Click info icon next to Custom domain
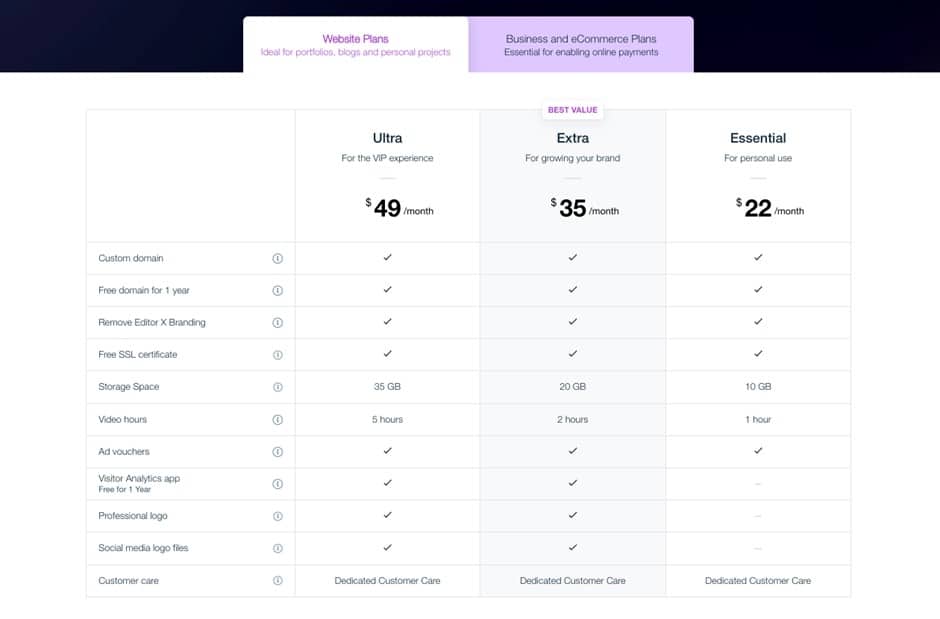940x619 pixels. click(278, 258)
